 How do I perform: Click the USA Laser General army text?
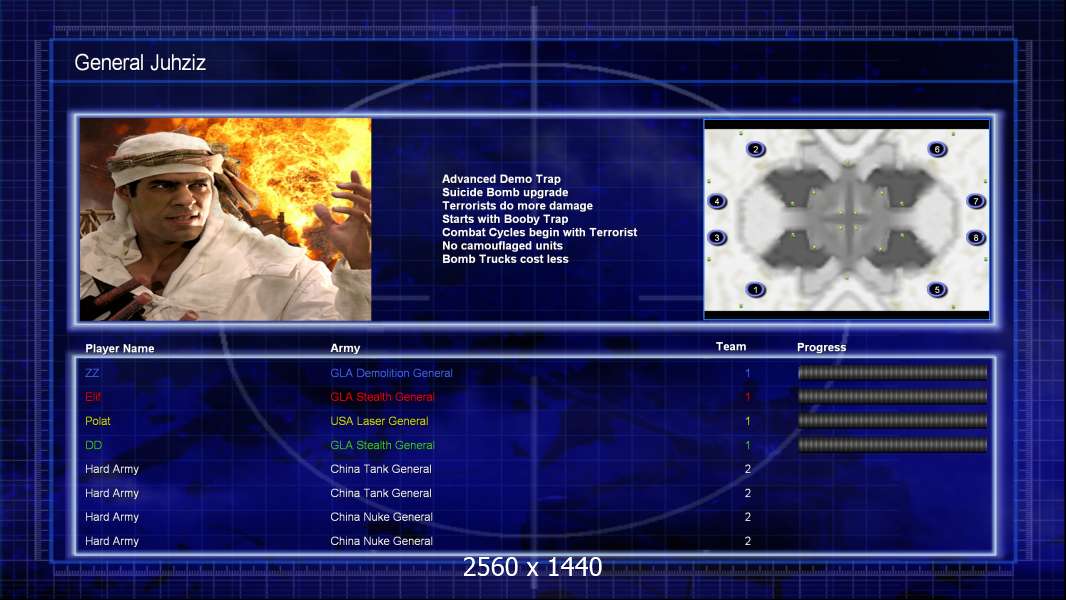click(379, 421)
